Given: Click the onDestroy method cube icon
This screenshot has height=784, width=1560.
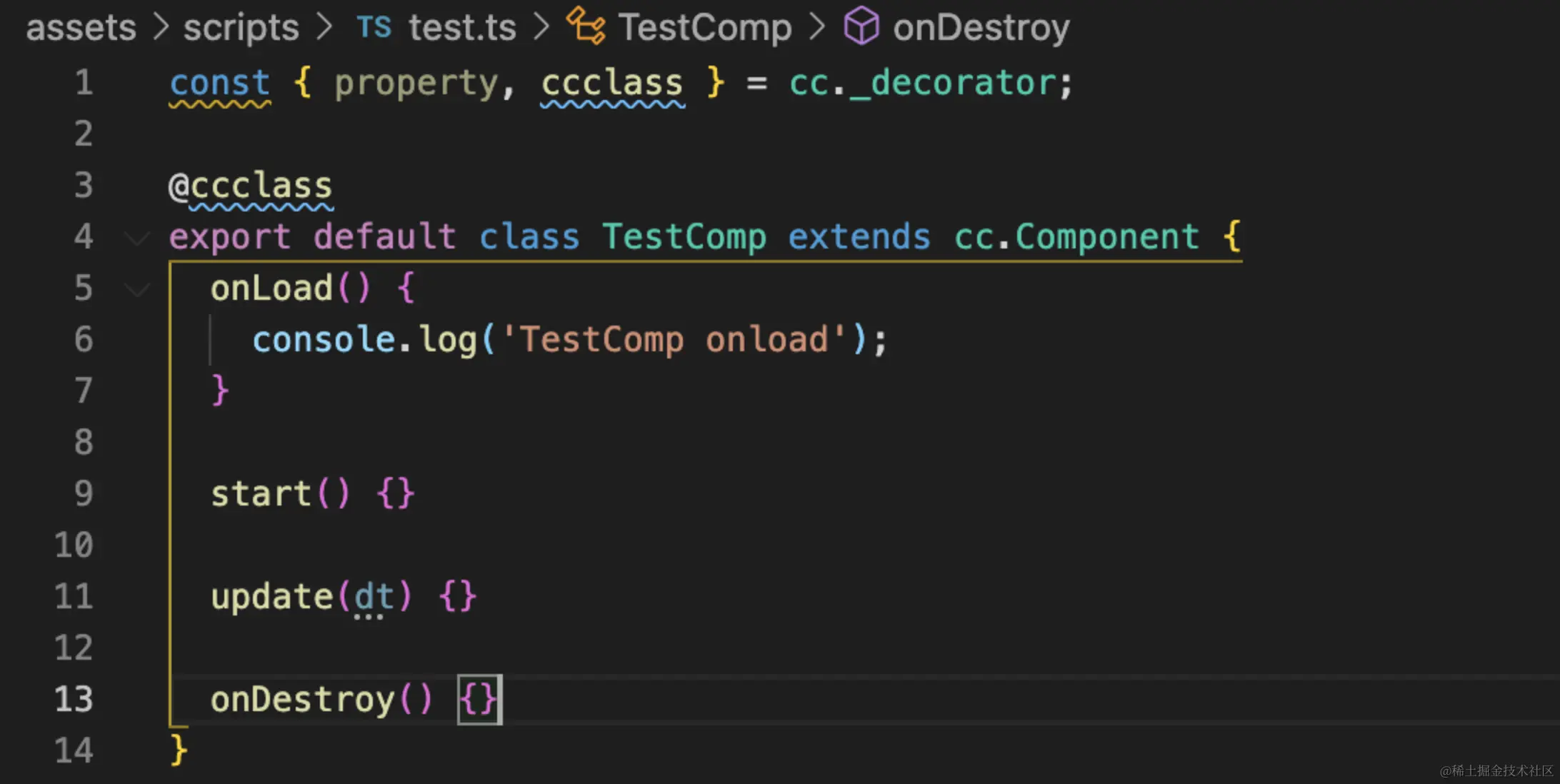Looking at the screenshot, I should (x=861, y=27).
